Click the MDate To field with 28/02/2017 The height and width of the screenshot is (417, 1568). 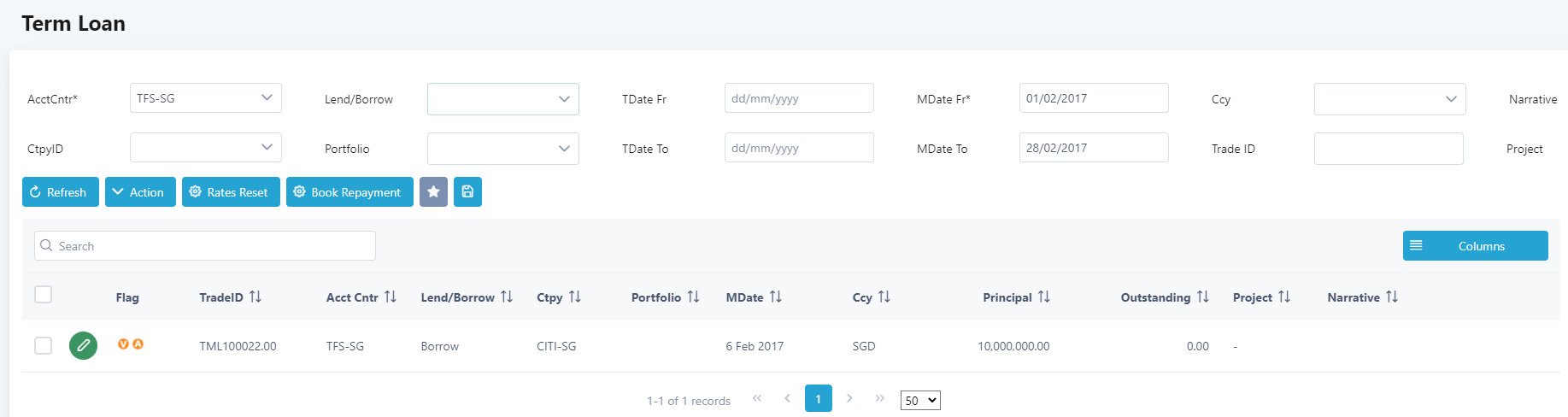pos(1094,148)
